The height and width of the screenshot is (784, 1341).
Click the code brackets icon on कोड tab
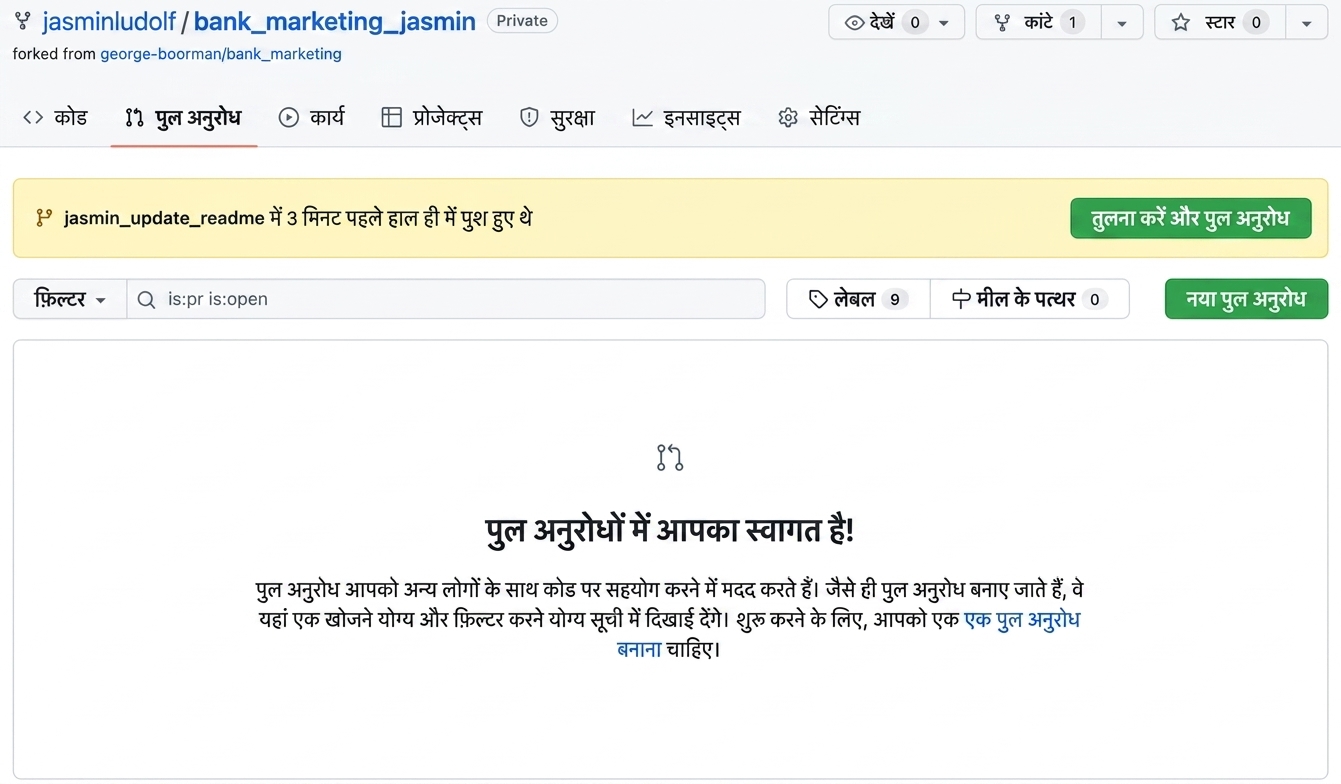pyautogui.click(x=33, y=117)
